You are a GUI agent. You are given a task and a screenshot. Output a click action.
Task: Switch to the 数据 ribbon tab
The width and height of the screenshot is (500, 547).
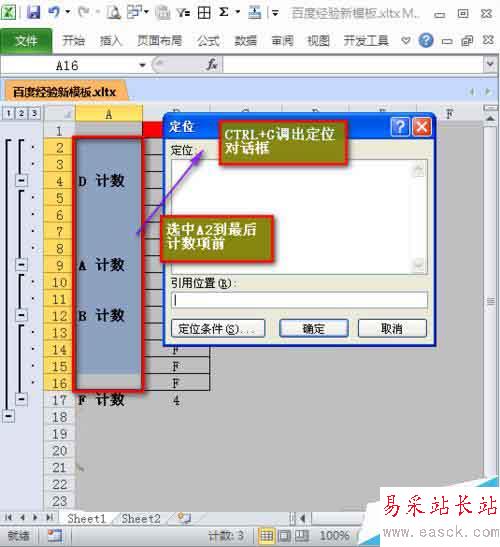click(x=246, y=41)
